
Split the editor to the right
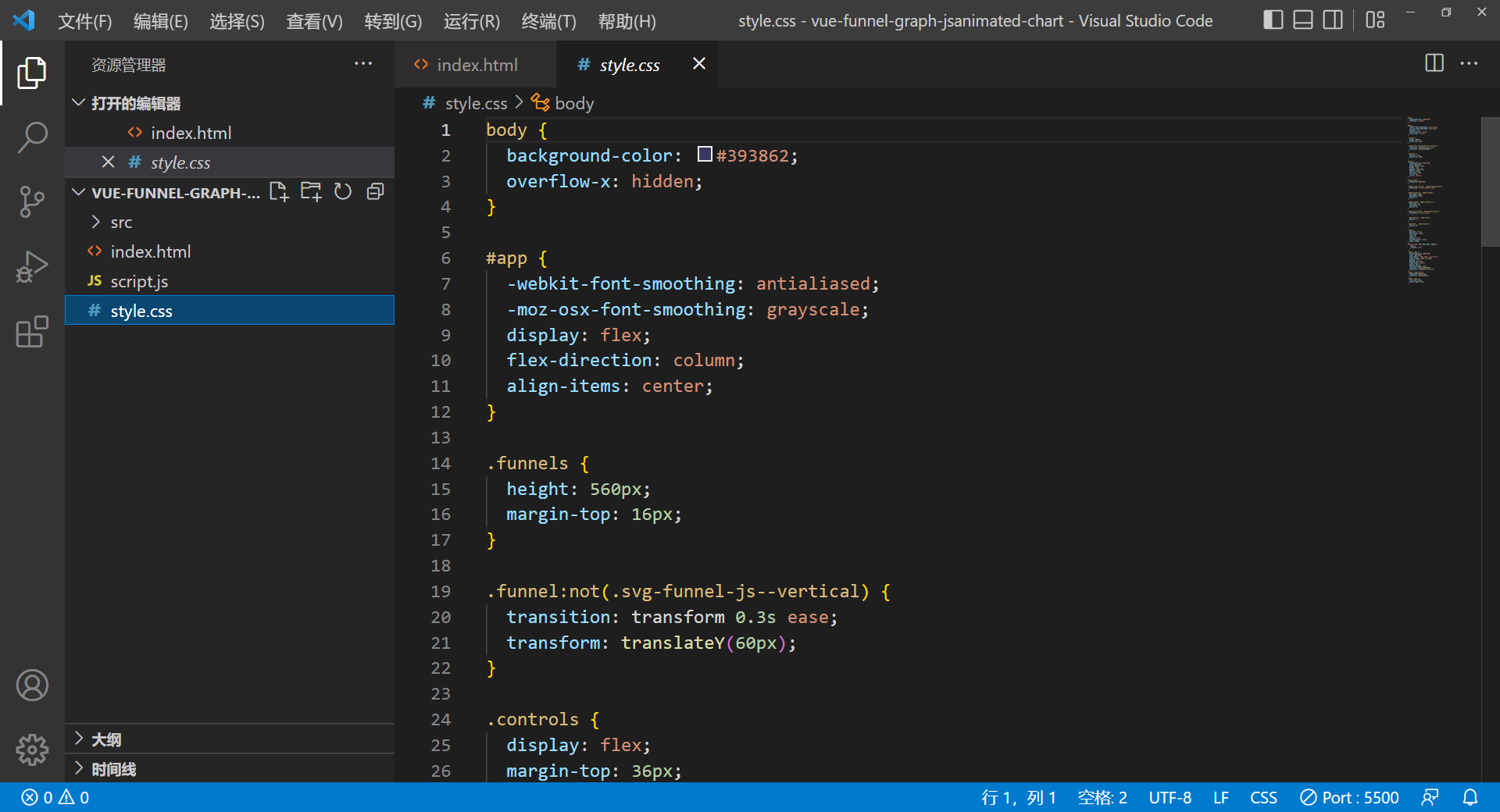(1434, 63)
